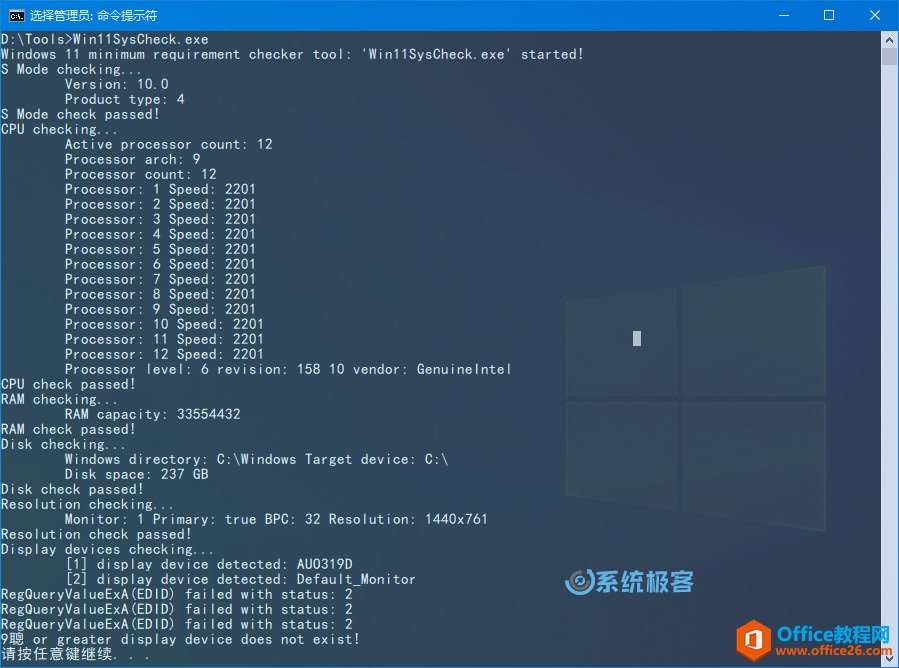Click the scroll up arrow on the scrollbar
The image size is (899, 668).
click(889, 40)
